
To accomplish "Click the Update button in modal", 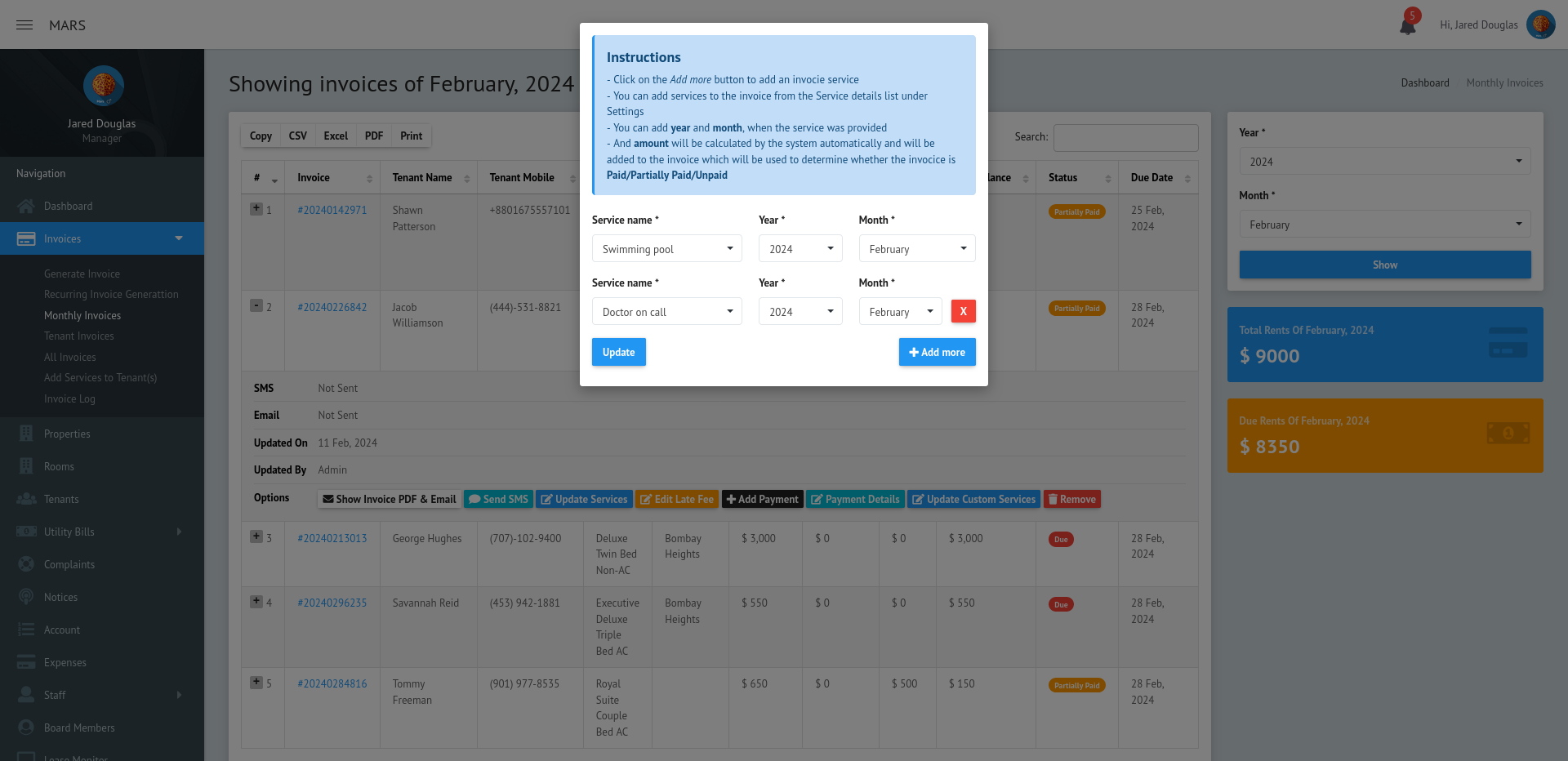I will 618,352.
